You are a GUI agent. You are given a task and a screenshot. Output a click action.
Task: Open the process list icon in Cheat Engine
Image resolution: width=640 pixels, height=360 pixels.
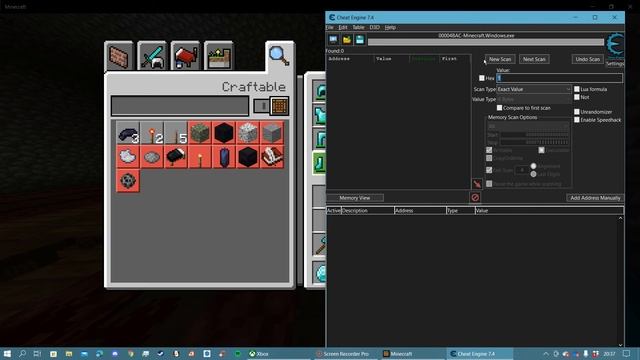tap(333, 40)
